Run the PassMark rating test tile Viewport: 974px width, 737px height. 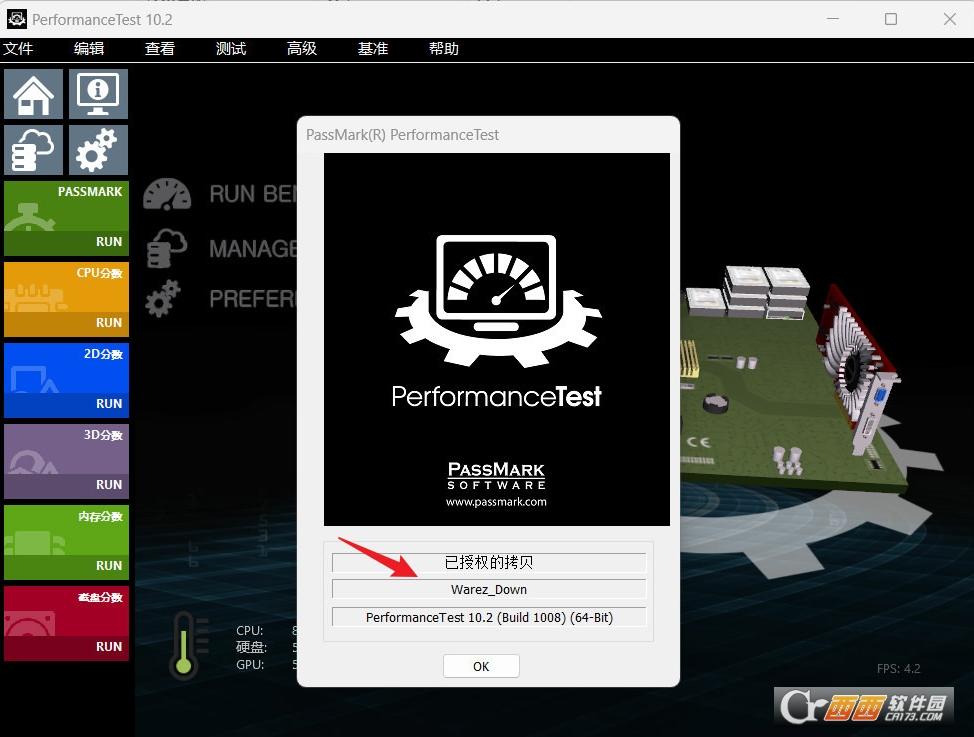pos(66,218)
